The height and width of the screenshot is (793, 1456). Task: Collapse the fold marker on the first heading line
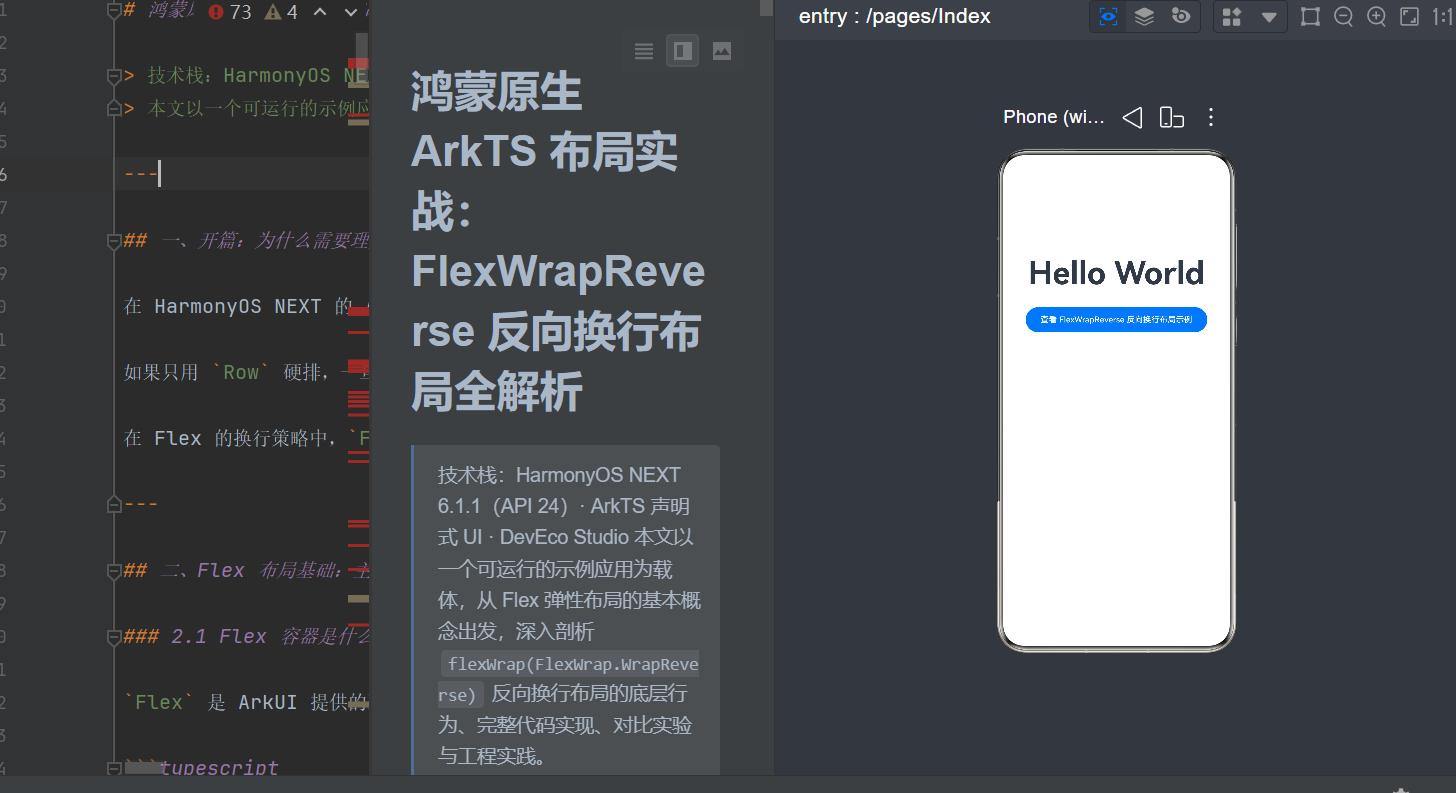(114, 10)
